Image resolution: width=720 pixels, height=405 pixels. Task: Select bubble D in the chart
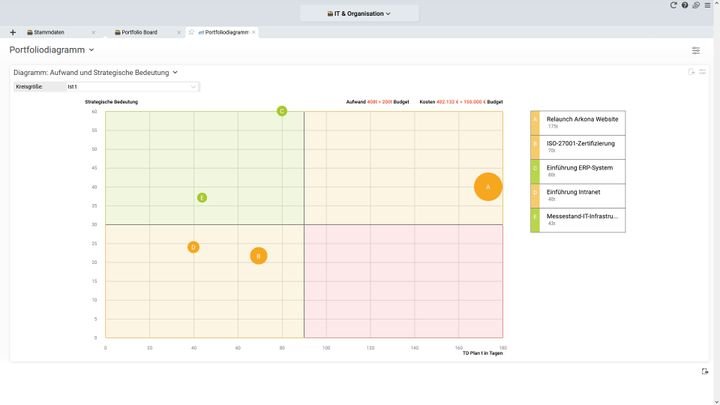(193, 247)
